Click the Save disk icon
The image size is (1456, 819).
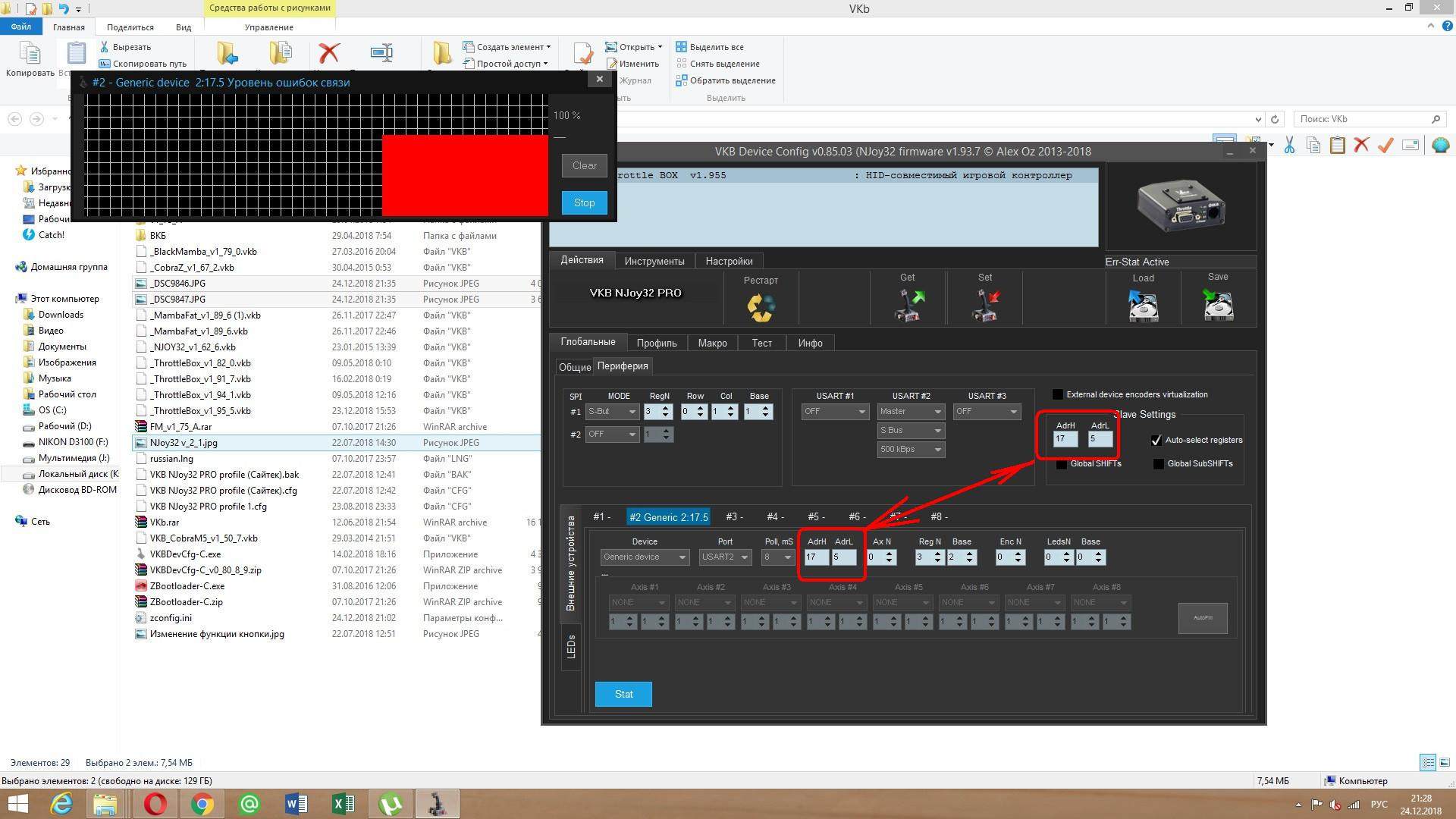click(1218, 306)
